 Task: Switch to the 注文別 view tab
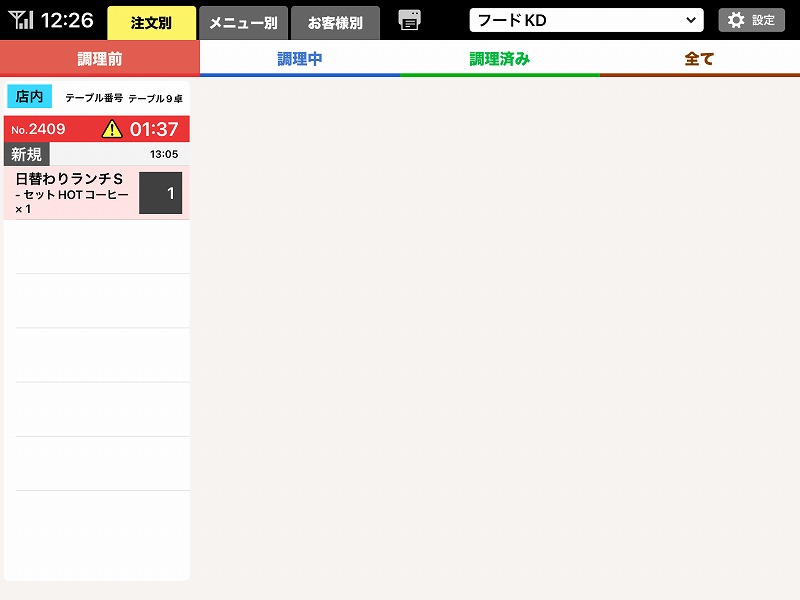pos(151,22)
